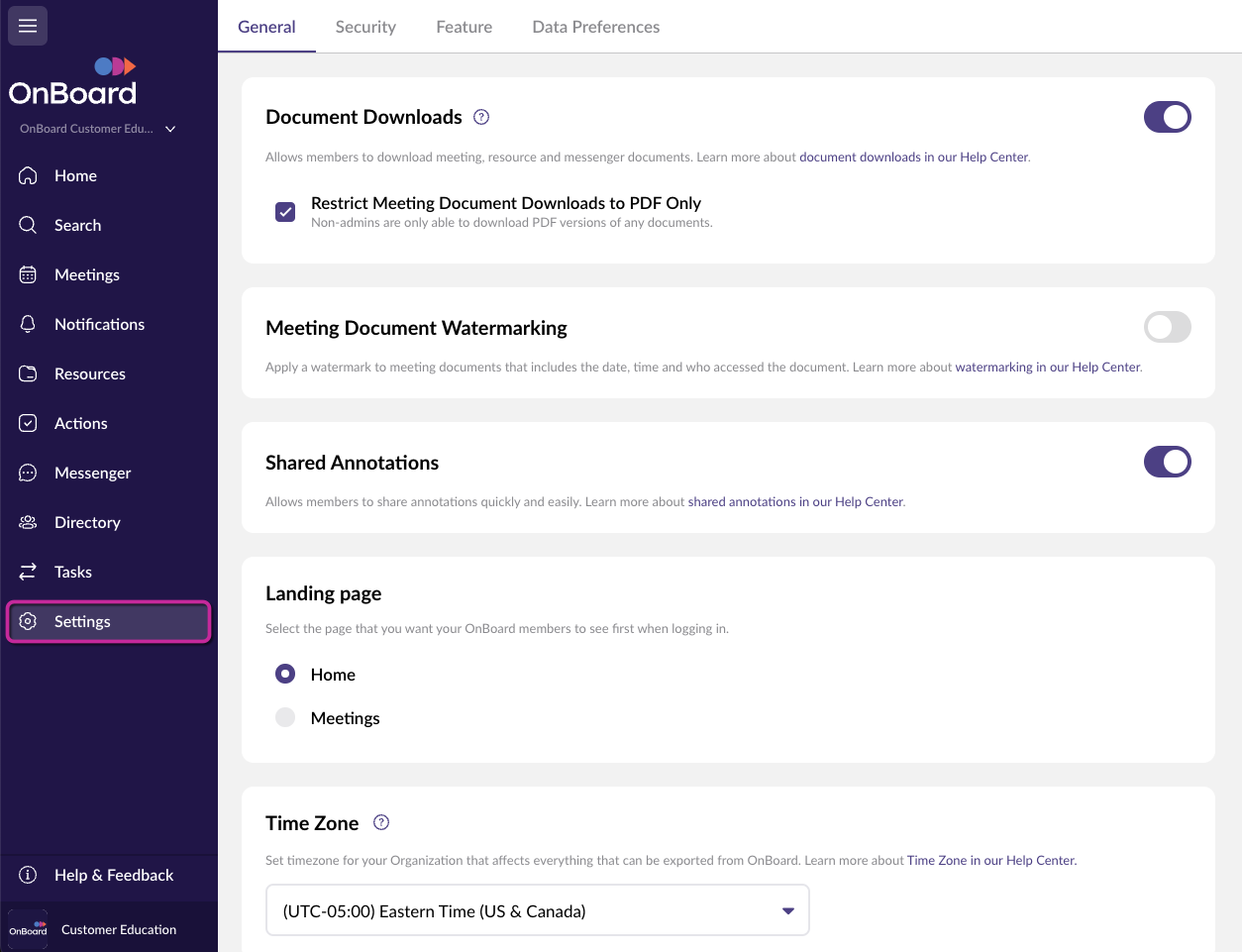Screen dimensions: 1242x952
Task: Switch to the Security tab
Action: [x=365, y=27]
